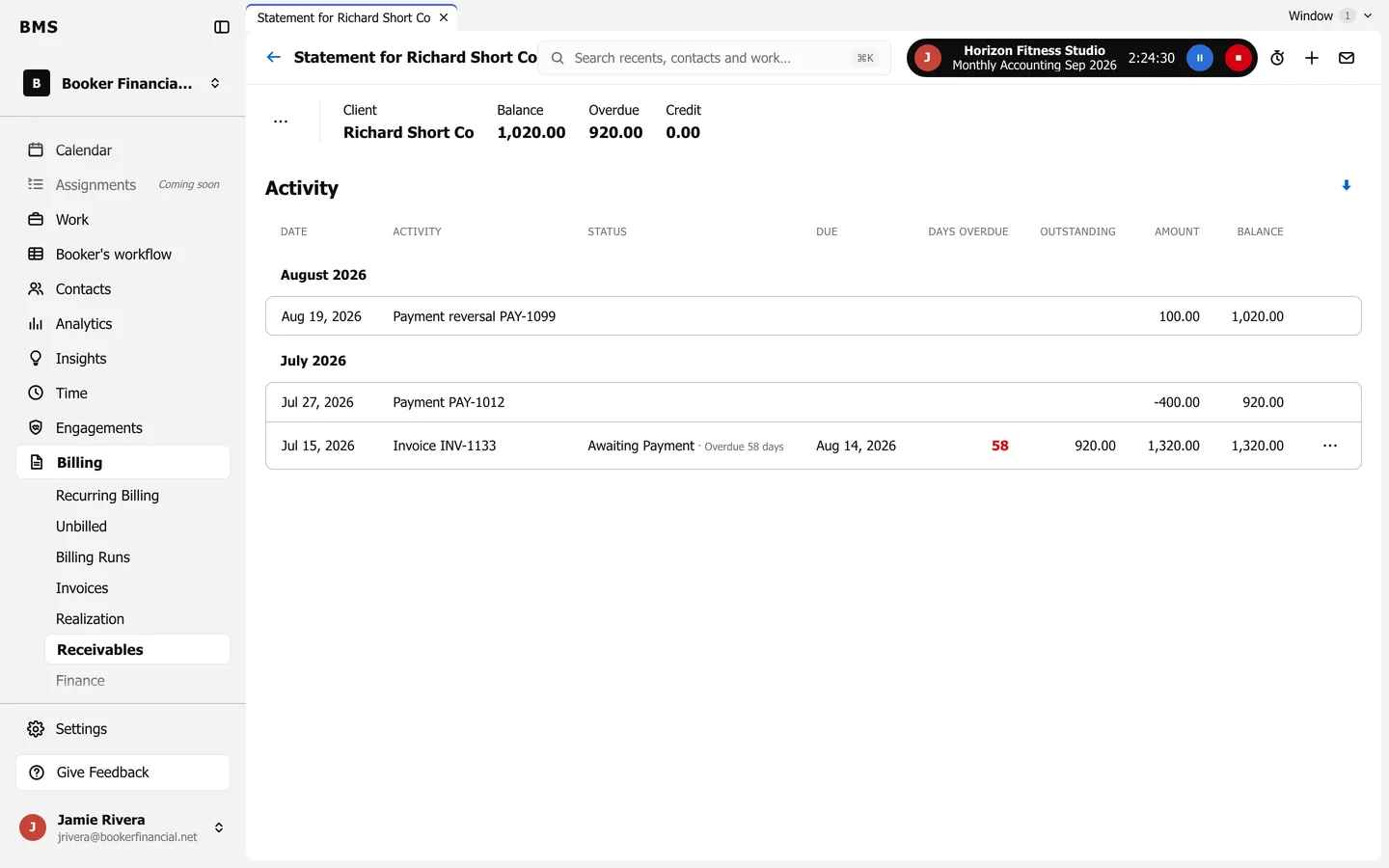Open the client options ellipsis menu
Screen dimensions: 1389x868
(281, 122)
